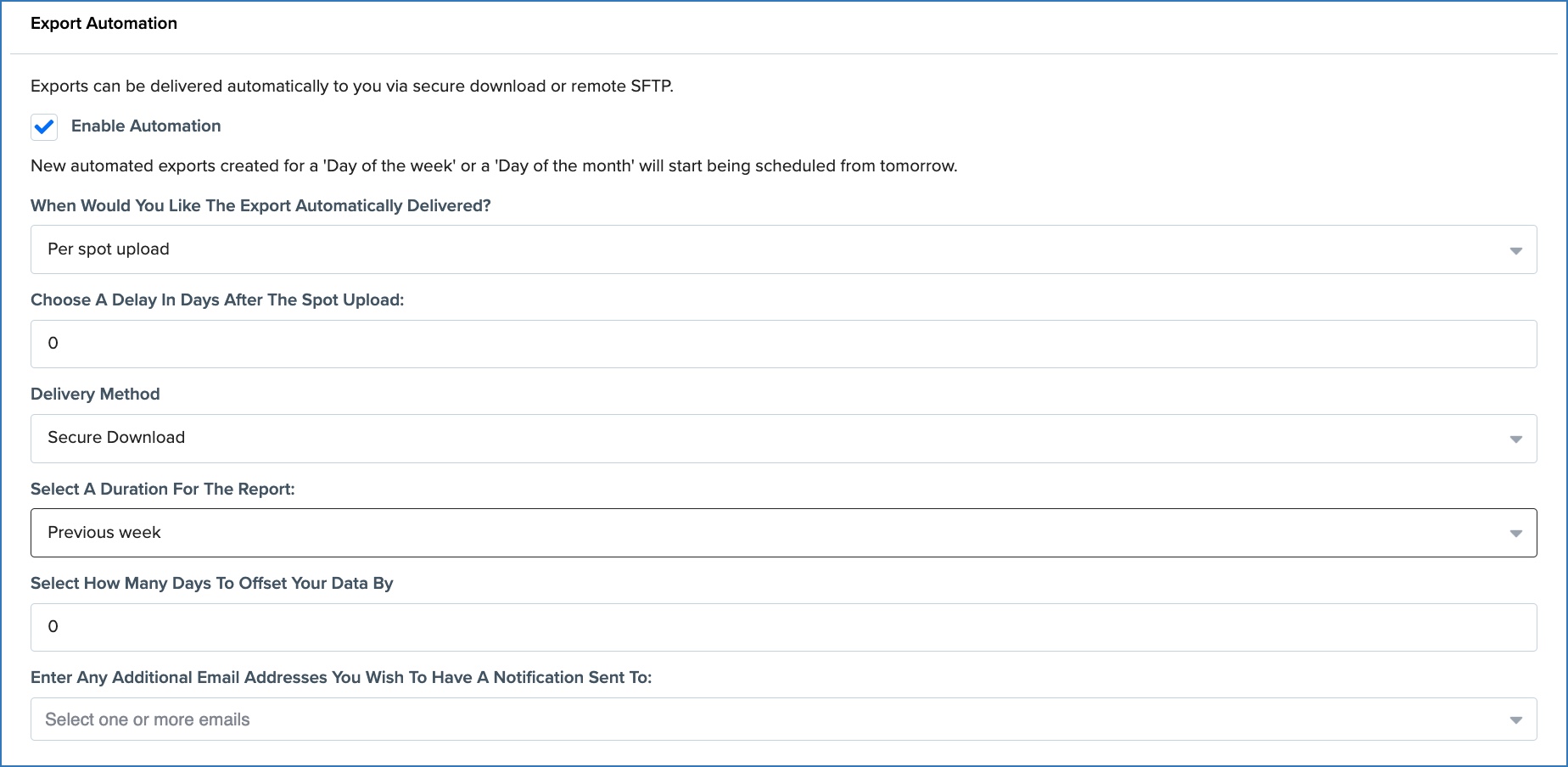Click the down arrow on 'Previous week' selector
Screen dimensions: 1568x767
pyautogui.click(x=1515, y=534)
